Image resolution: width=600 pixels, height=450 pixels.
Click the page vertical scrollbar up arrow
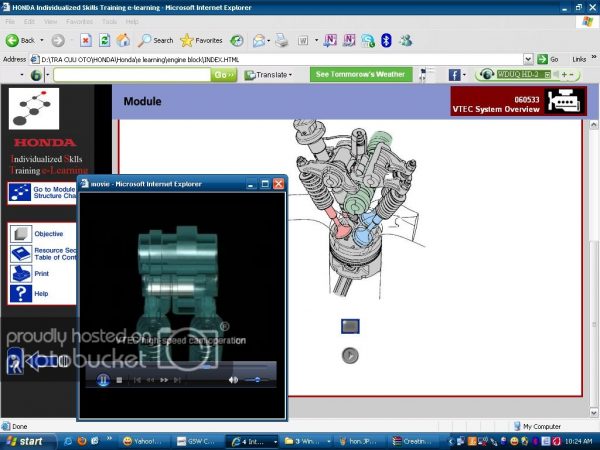point(593,125)
